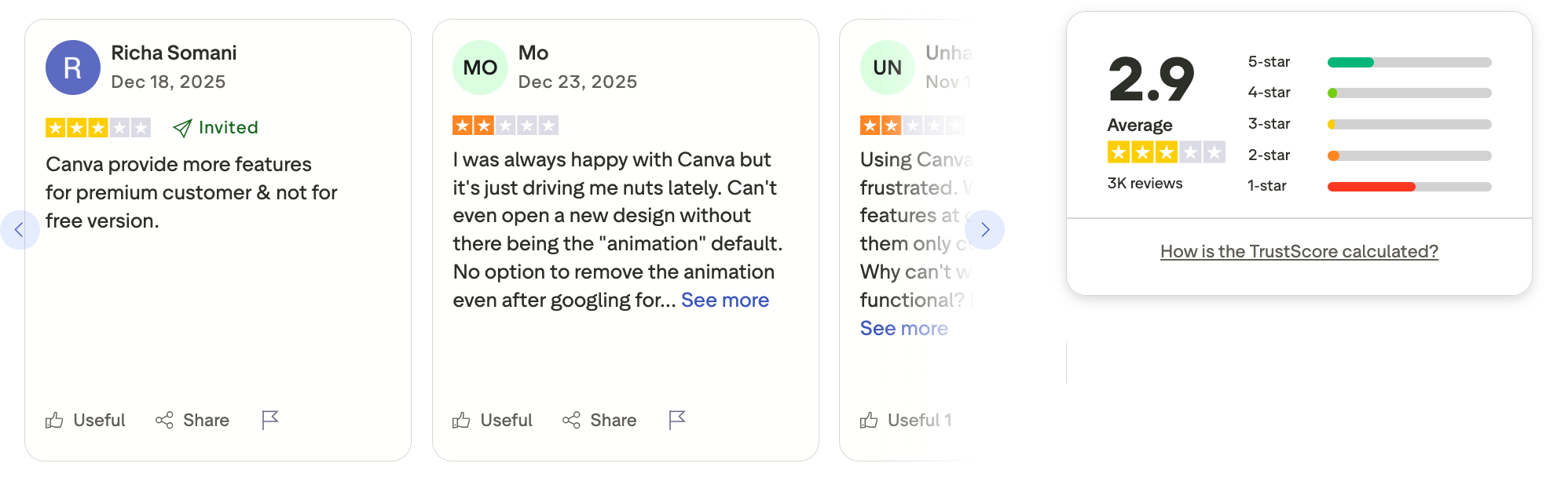Filter by 5-star rating bar
The width and height of the screenshot is (1568, 485).
point(1409,62)
